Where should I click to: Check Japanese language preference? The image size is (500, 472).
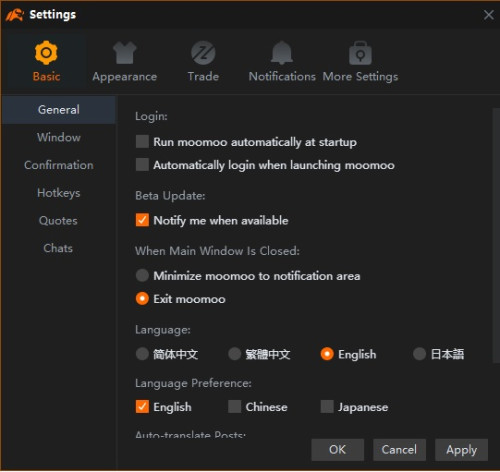click(x=327, y=407)
